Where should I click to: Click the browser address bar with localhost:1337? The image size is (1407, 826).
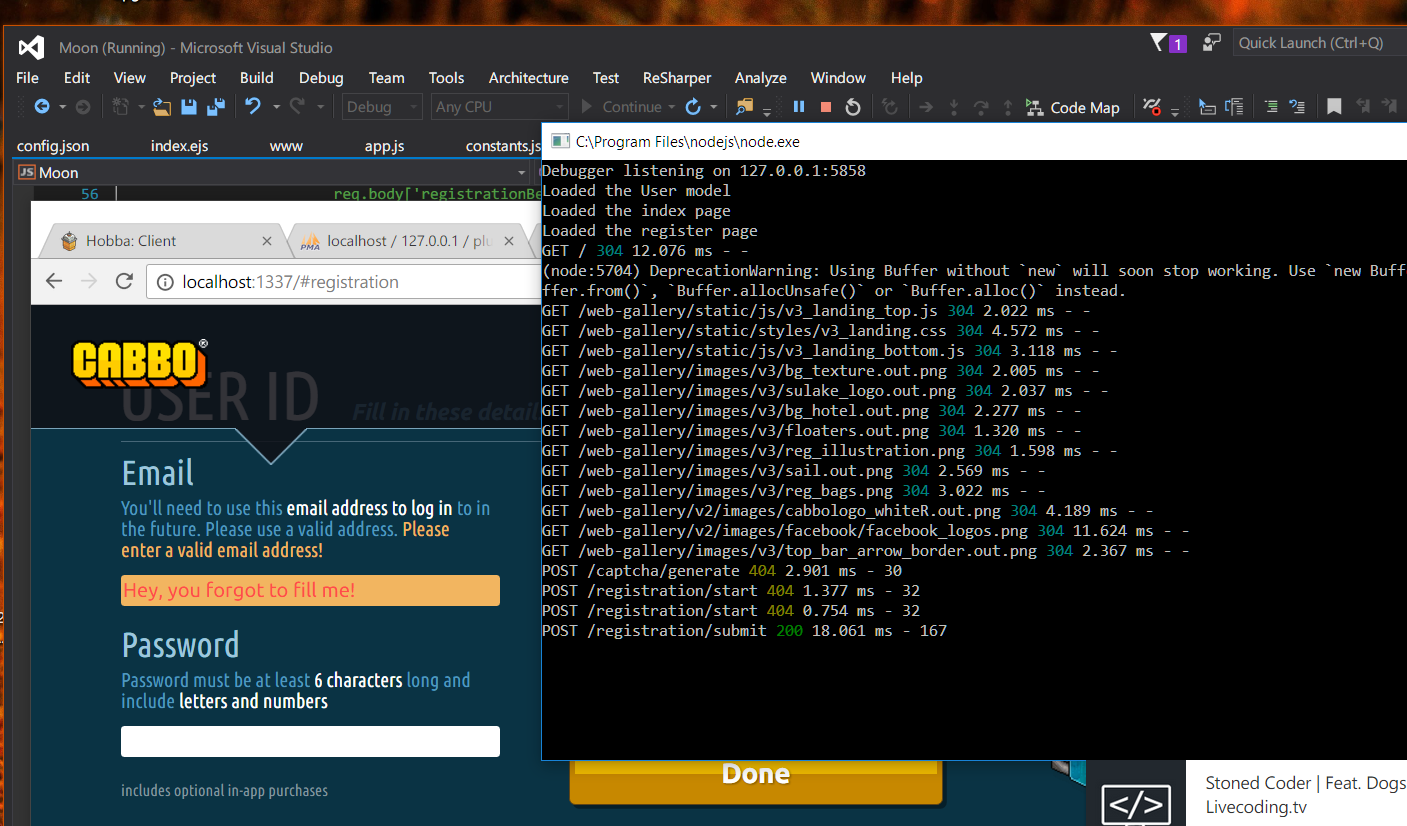(x=345, y=282)
